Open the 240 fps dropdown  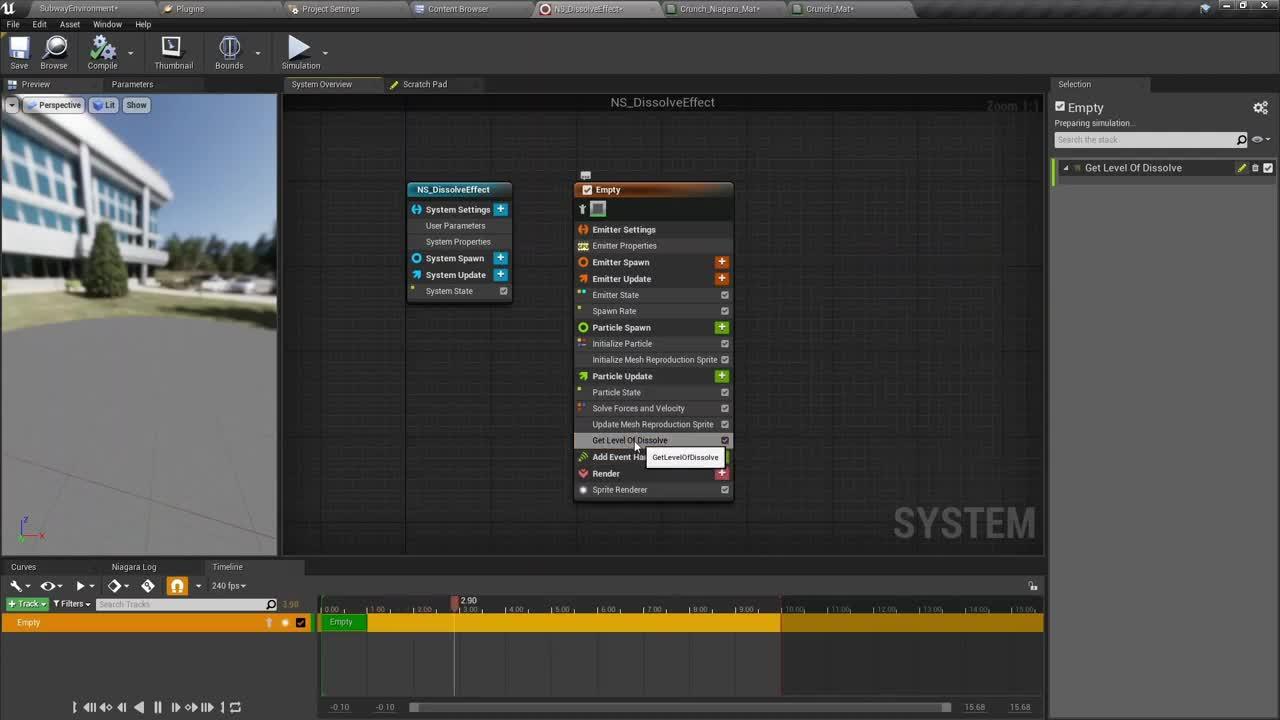point(229,586)
